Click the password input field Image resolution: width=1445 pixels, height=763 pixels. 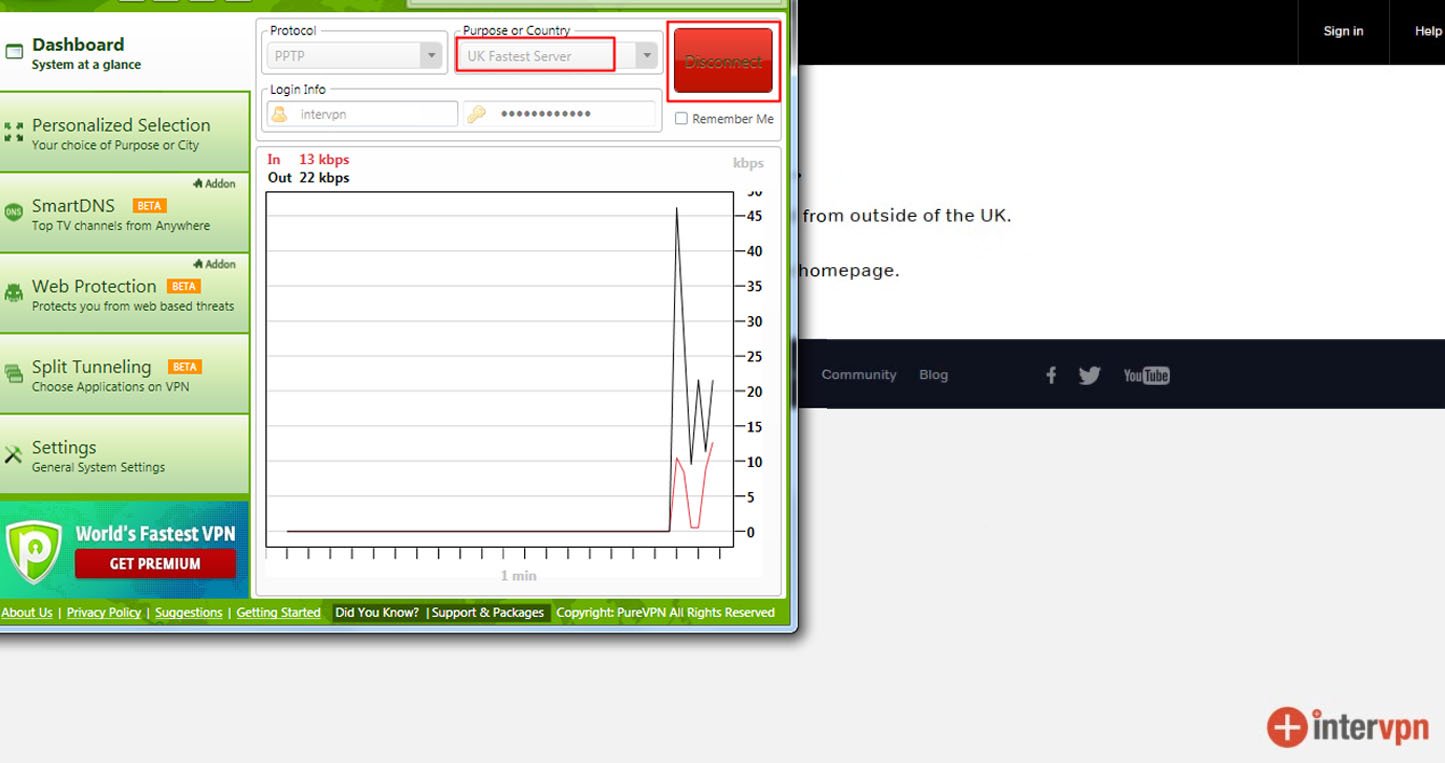[x=559, y=114]
